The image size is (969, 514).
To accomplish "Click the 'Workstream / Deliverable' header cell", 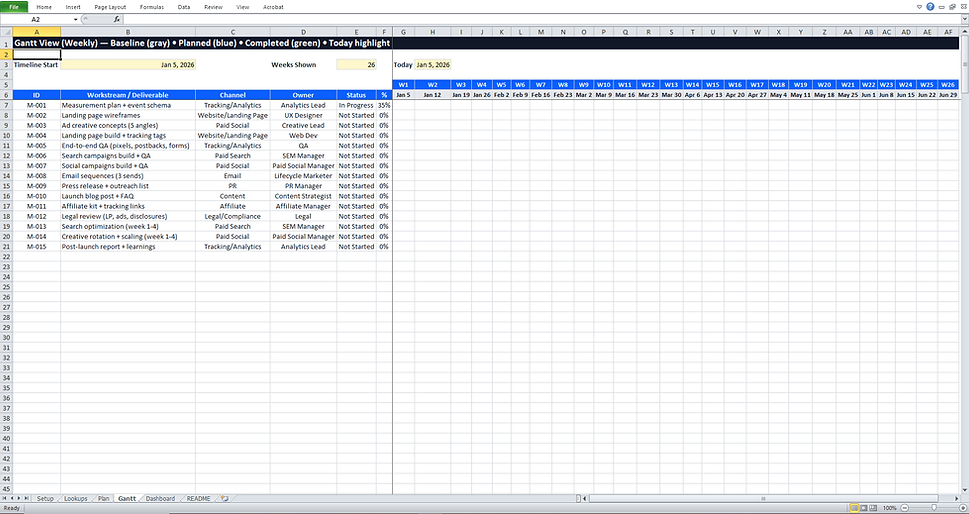I will [x=128, y=95].
